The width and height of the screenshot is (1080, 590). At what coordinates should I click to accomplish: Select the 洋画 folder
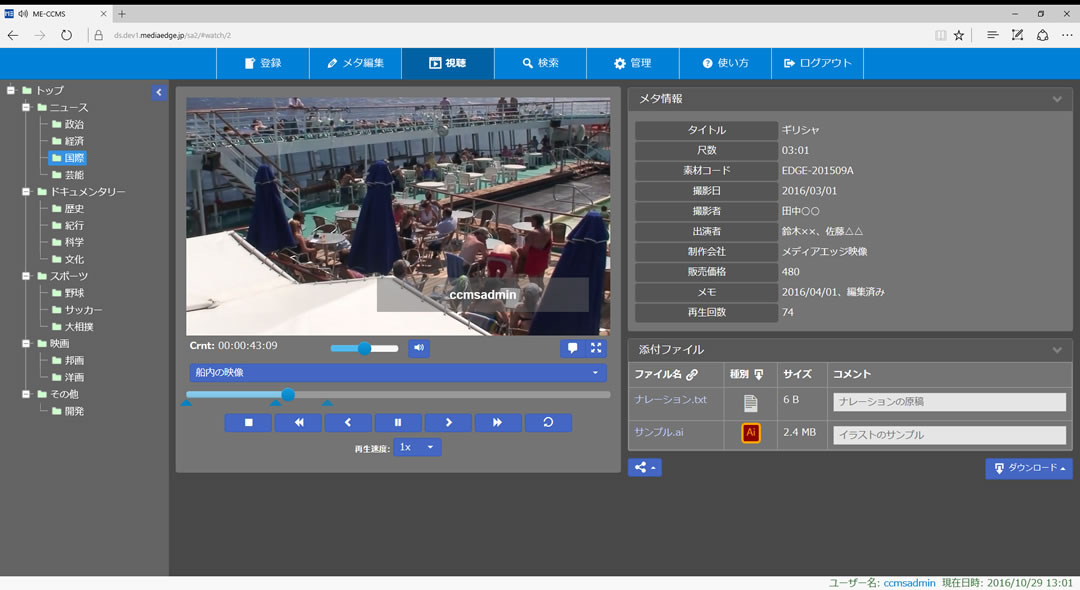point(68,377)
